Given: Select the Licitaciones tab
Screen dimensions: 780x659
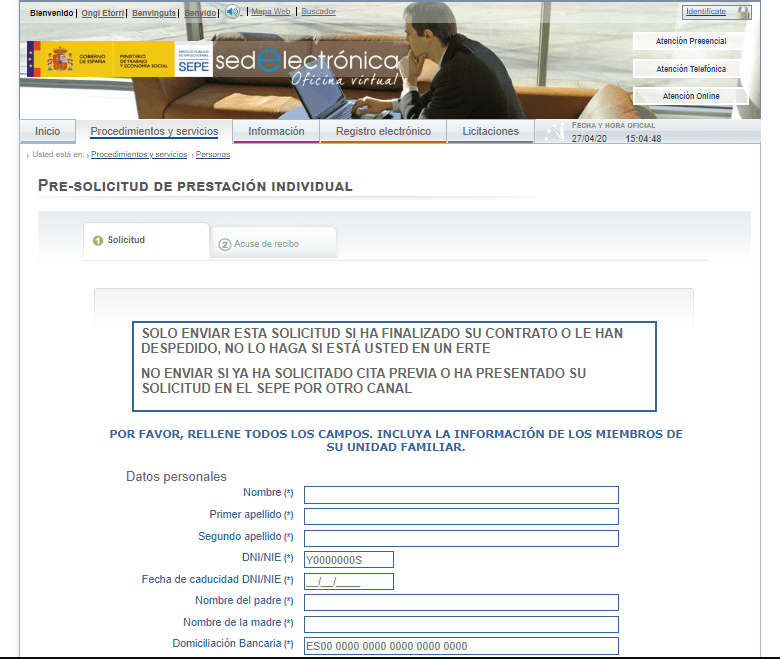Looking at the screenshot, I should click(490, 131).
